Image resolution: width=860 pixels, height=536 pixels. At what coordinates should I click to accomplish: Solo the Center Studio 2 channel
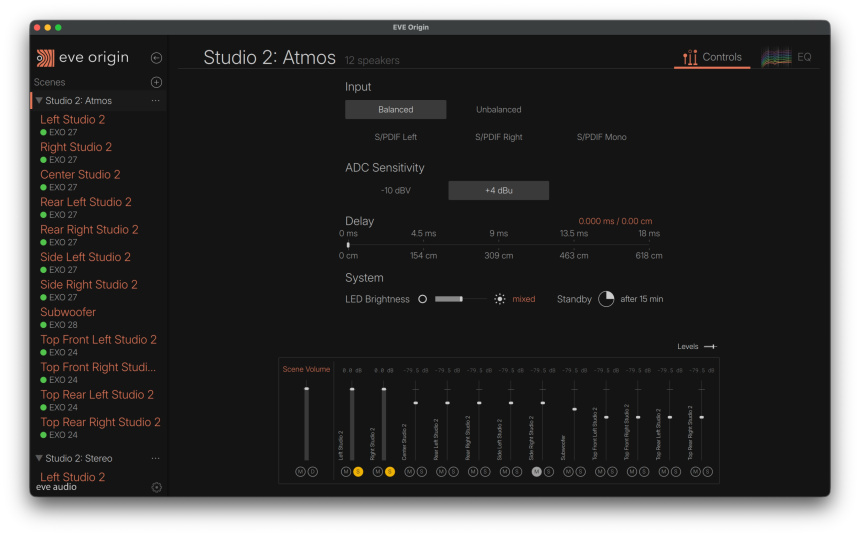422,472
